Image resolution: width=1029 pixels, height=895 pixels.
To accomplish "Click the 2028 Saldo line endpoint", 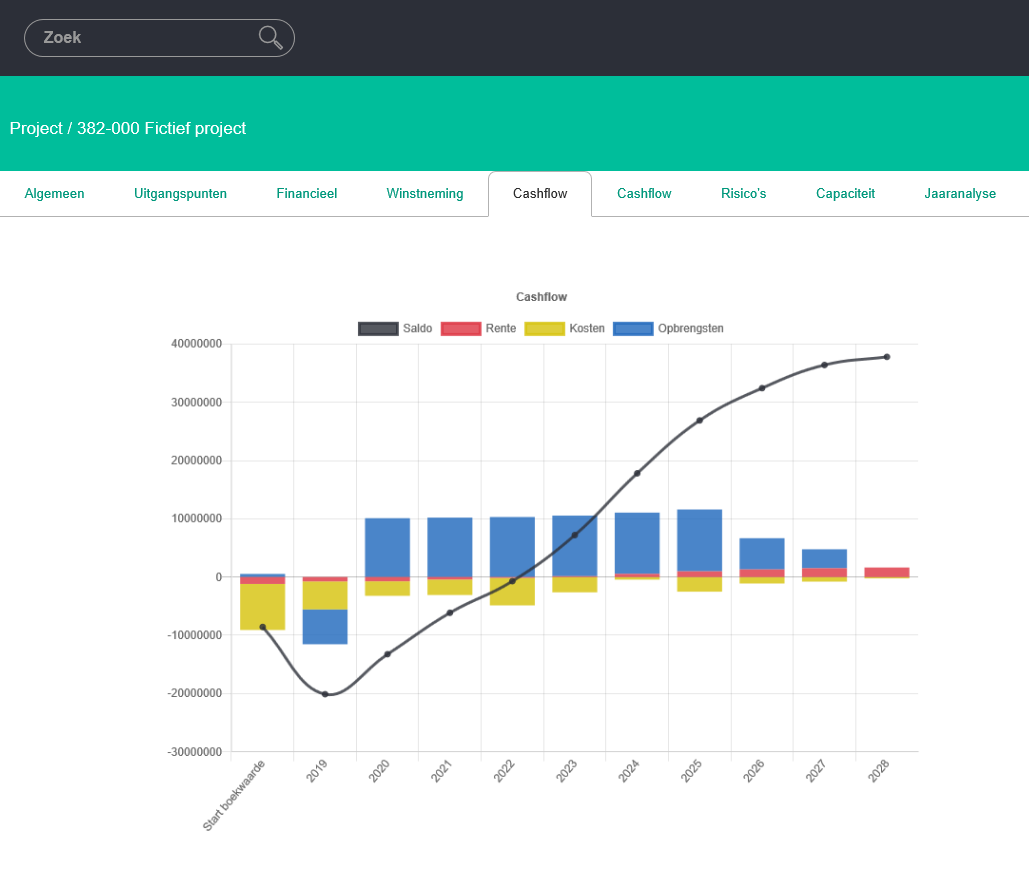I will click(x=887, y=357).
